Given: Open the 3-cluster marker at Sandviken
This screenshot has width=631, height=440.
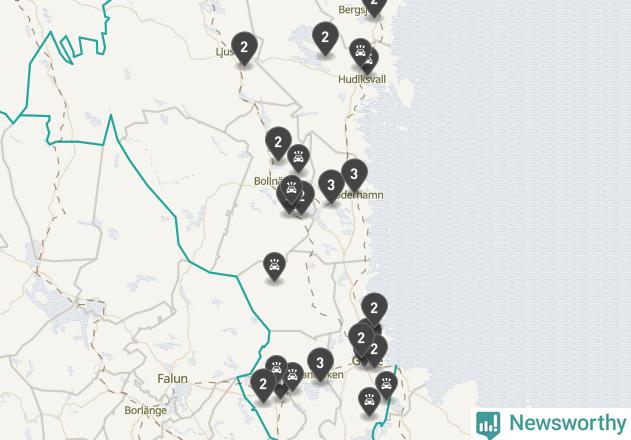Looking at the screenshot, I should [320, 363].
